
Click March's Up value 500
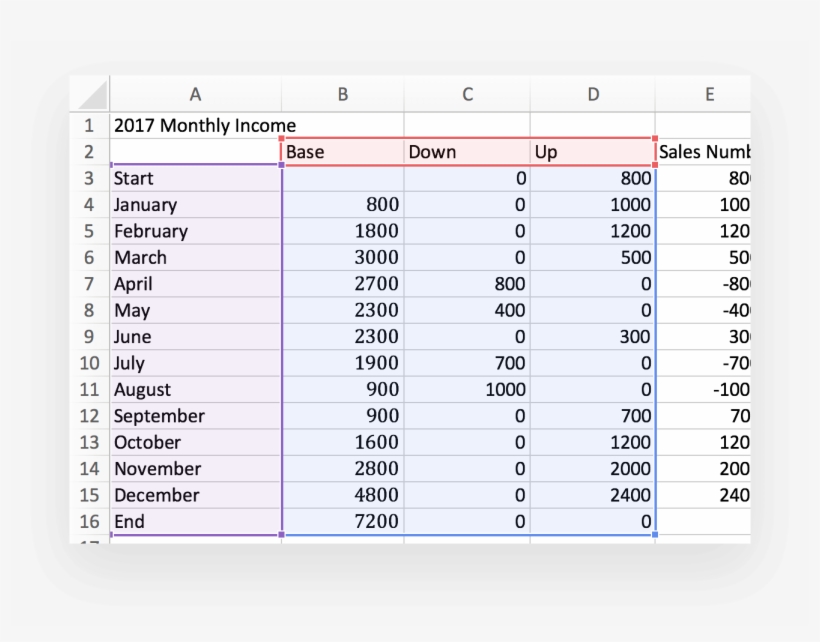tap(593, 257)
